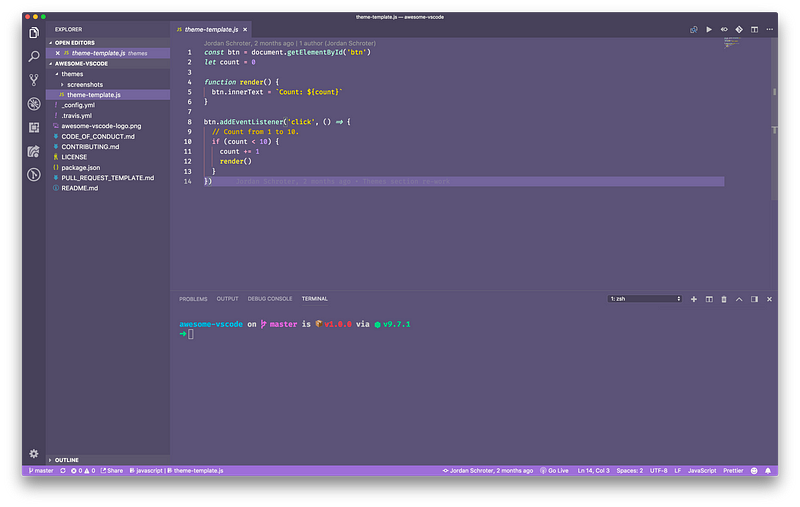Synchronize changes icon in status bar
This screenshot has width=800, height=507.
pyautogui.click(x=63, y=471)
